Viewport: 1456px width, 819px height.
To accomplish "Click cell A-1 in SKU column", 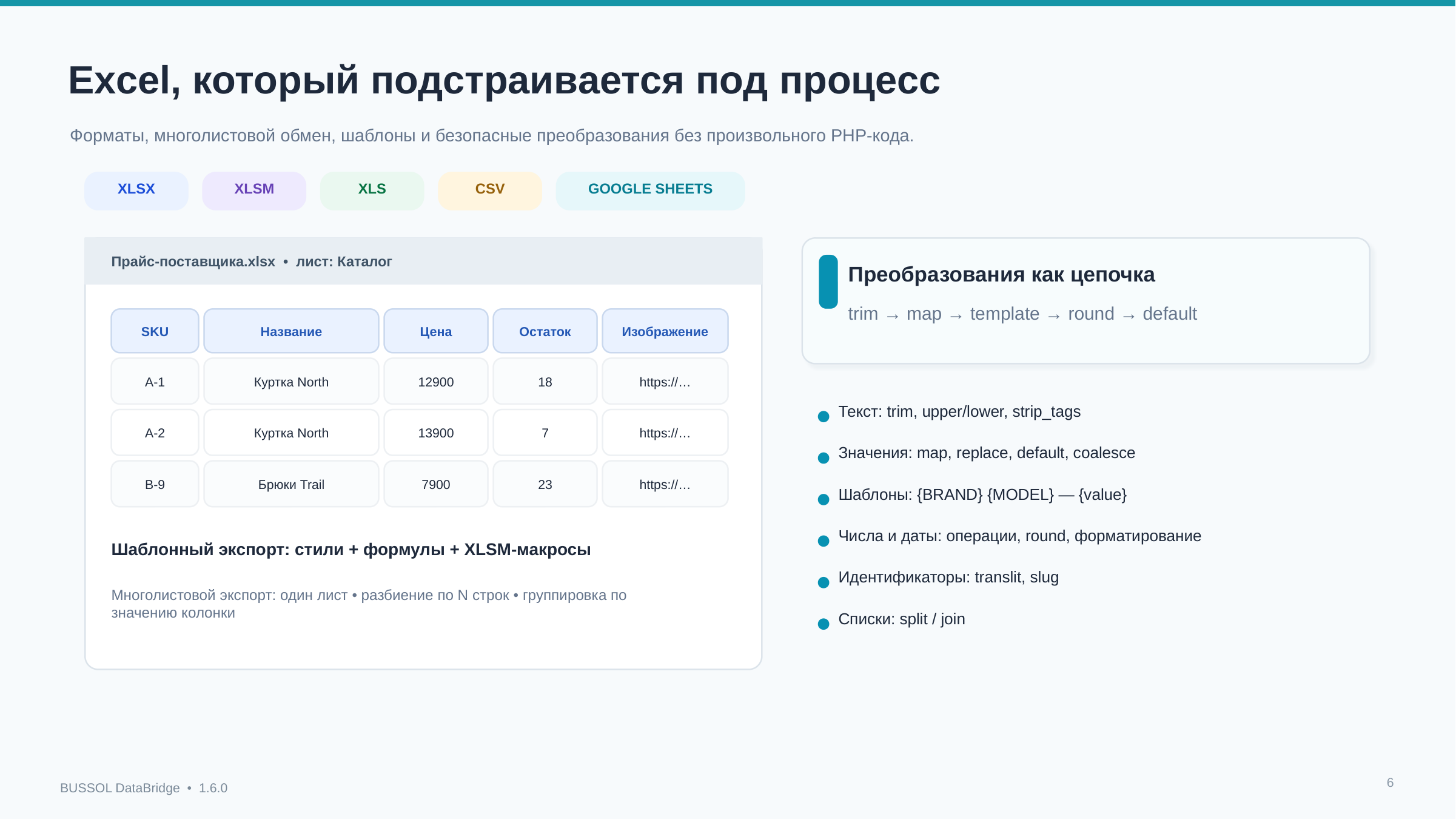I will point(155,382).
